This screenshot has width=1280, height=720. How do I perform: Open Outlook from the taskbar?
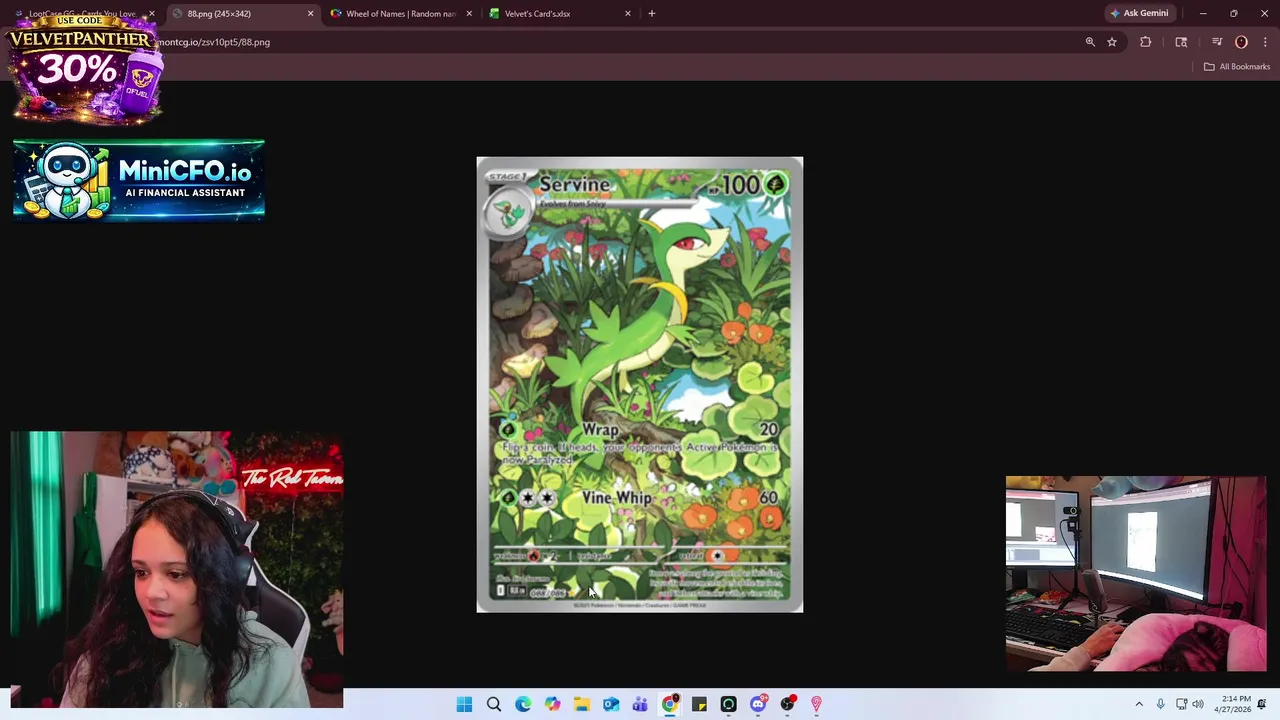click(x=611, y=704)
